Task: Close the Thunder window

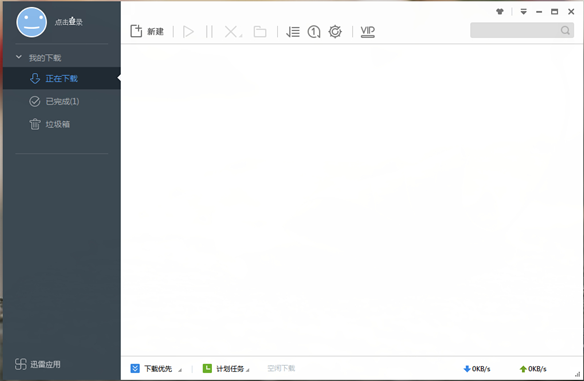Action: point(571,12)
